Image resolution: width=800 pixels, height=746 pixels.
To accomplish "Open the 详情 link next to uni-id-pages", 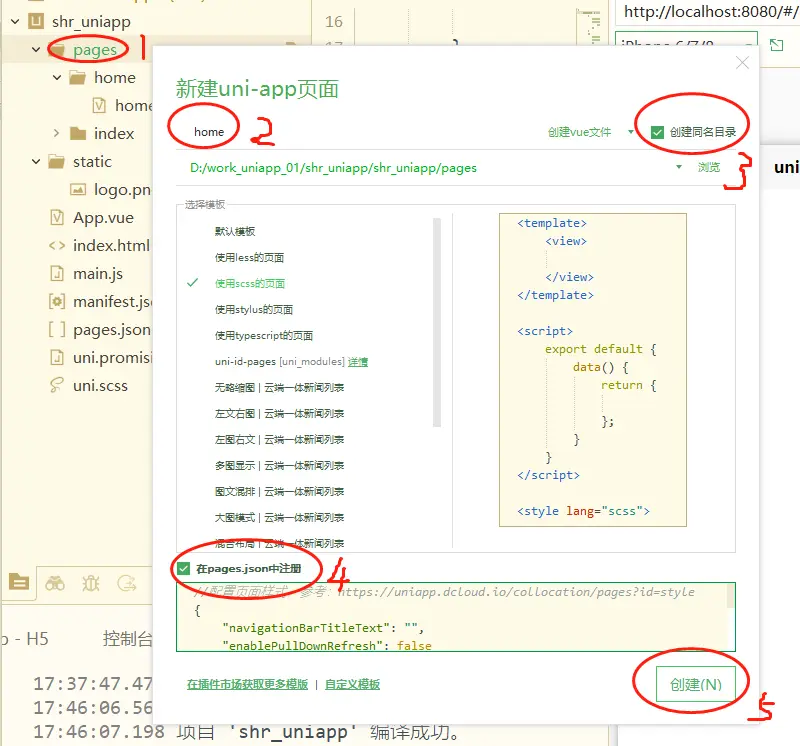I will (x=358, y=362).
